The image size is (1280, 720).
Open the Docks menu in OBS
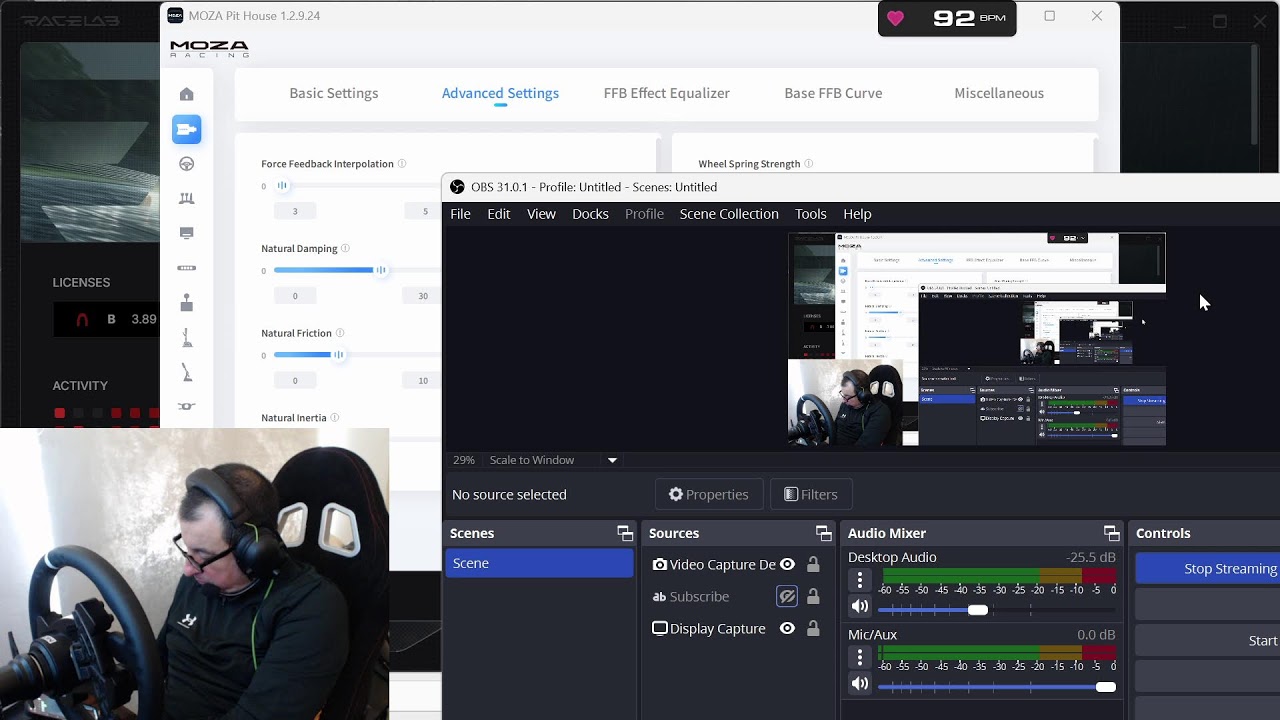[x=590, y=214]
